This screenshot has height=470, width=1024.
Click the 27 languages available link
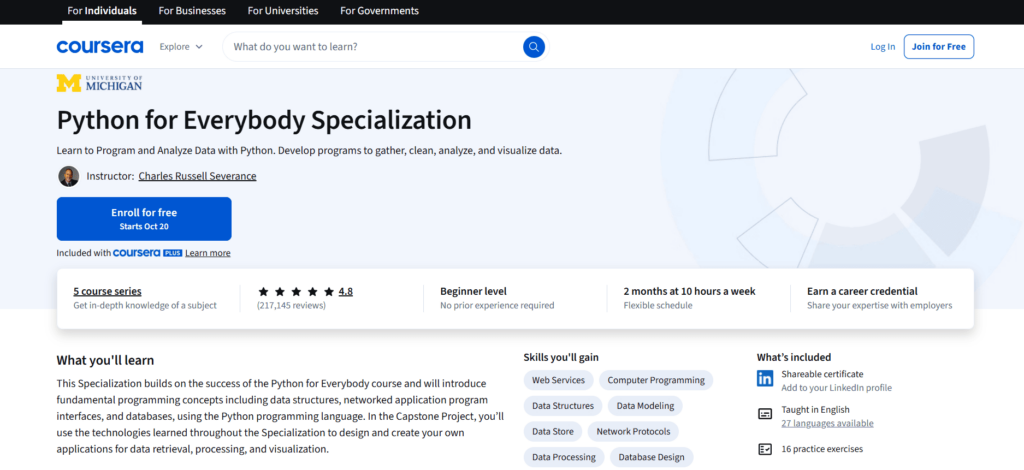[x=827, y=424]
